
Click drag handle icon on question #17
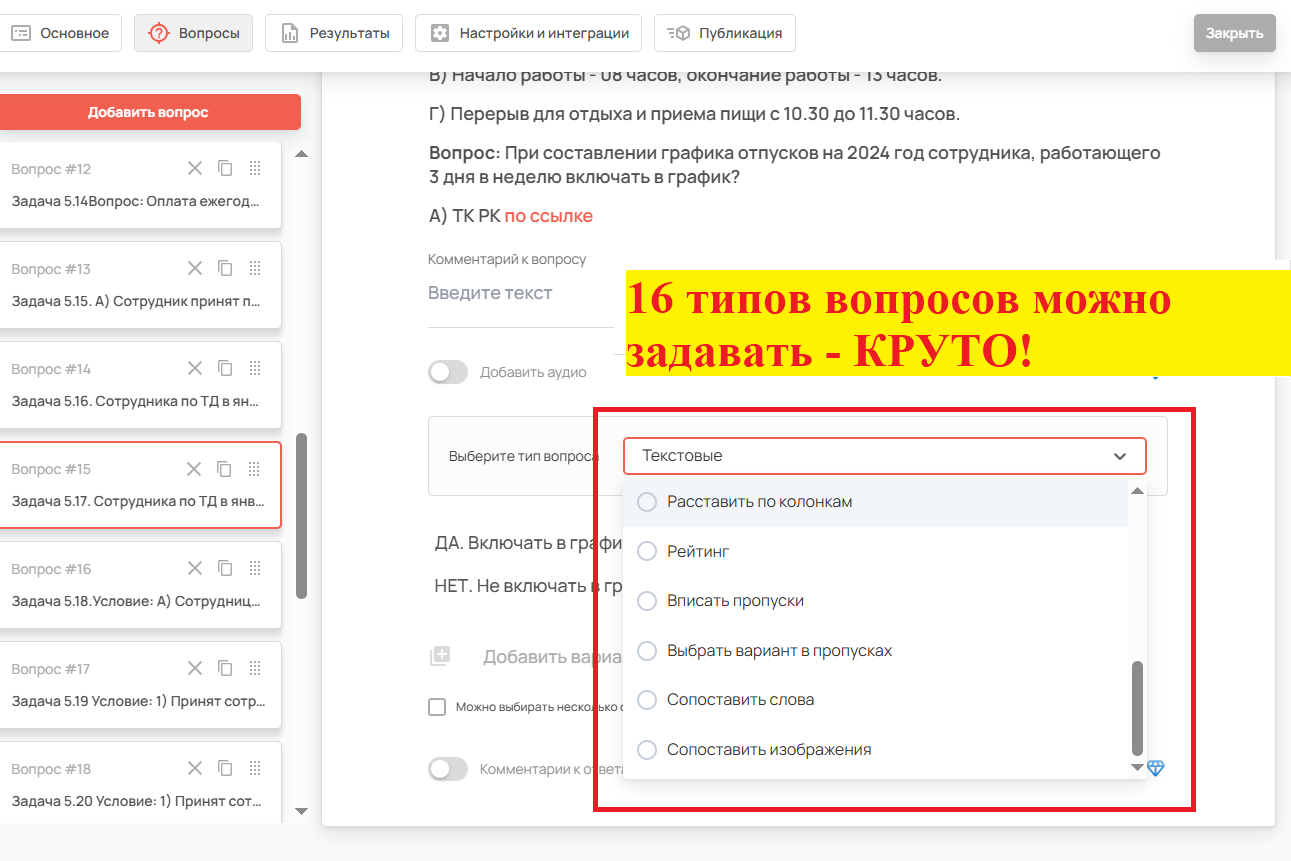pyautogui.click(x=254, y=669)
